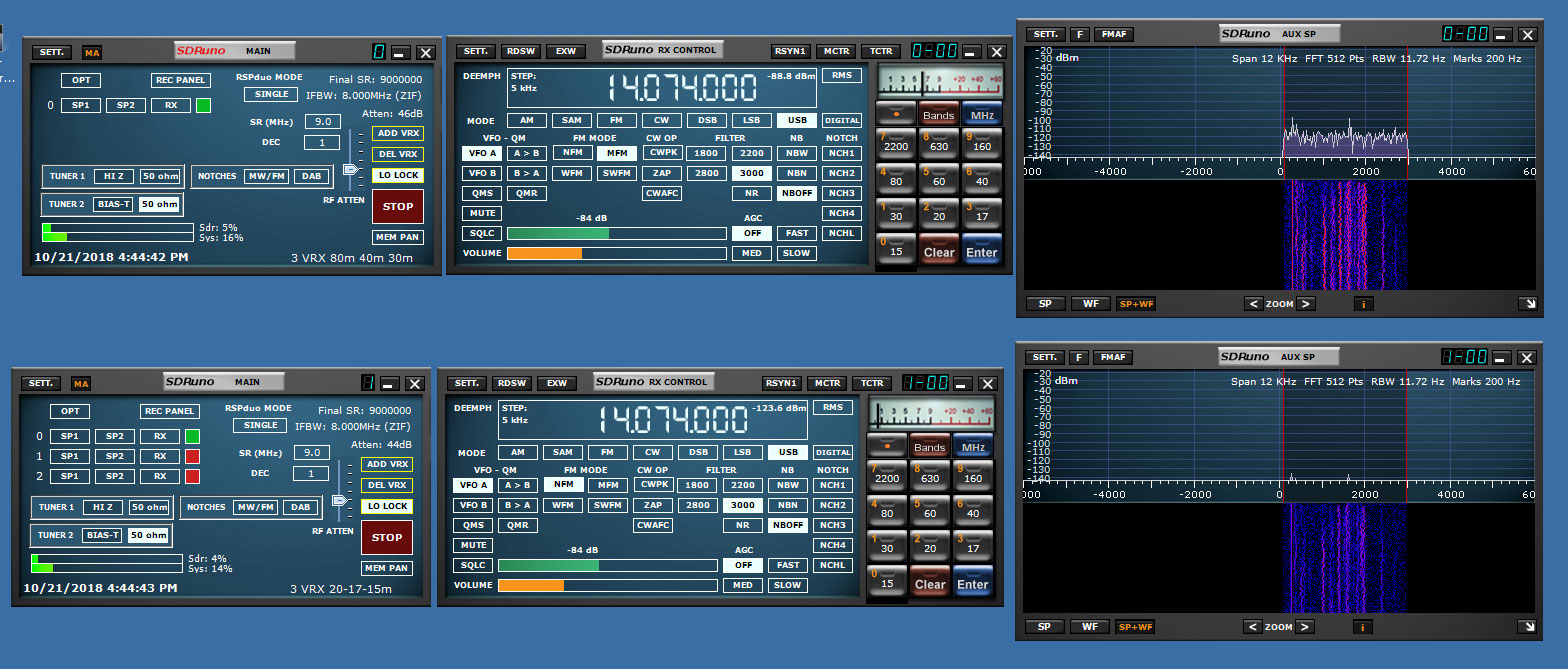The height and width of the screenshot is (669, 1568).
Task: Click MEM PAN in 20-17-15m Main window
Action: click(x=387, y=568)
